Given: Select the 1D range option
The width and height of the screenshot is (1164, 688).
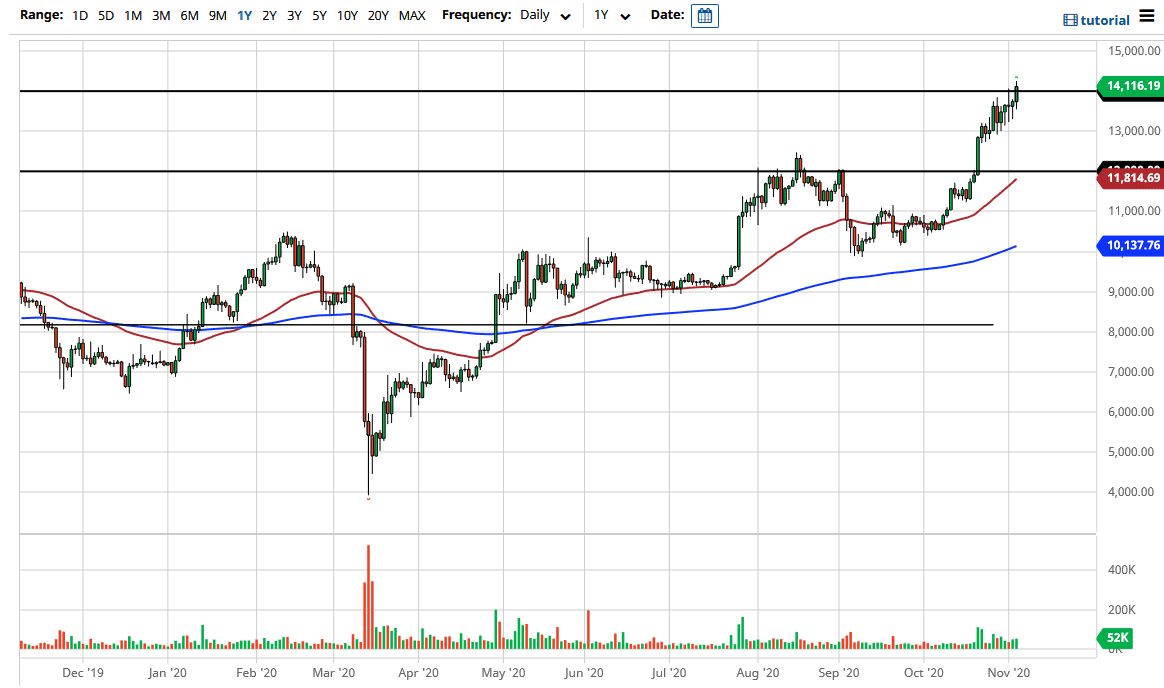Looking at the screenshot, I should [78, 16].
